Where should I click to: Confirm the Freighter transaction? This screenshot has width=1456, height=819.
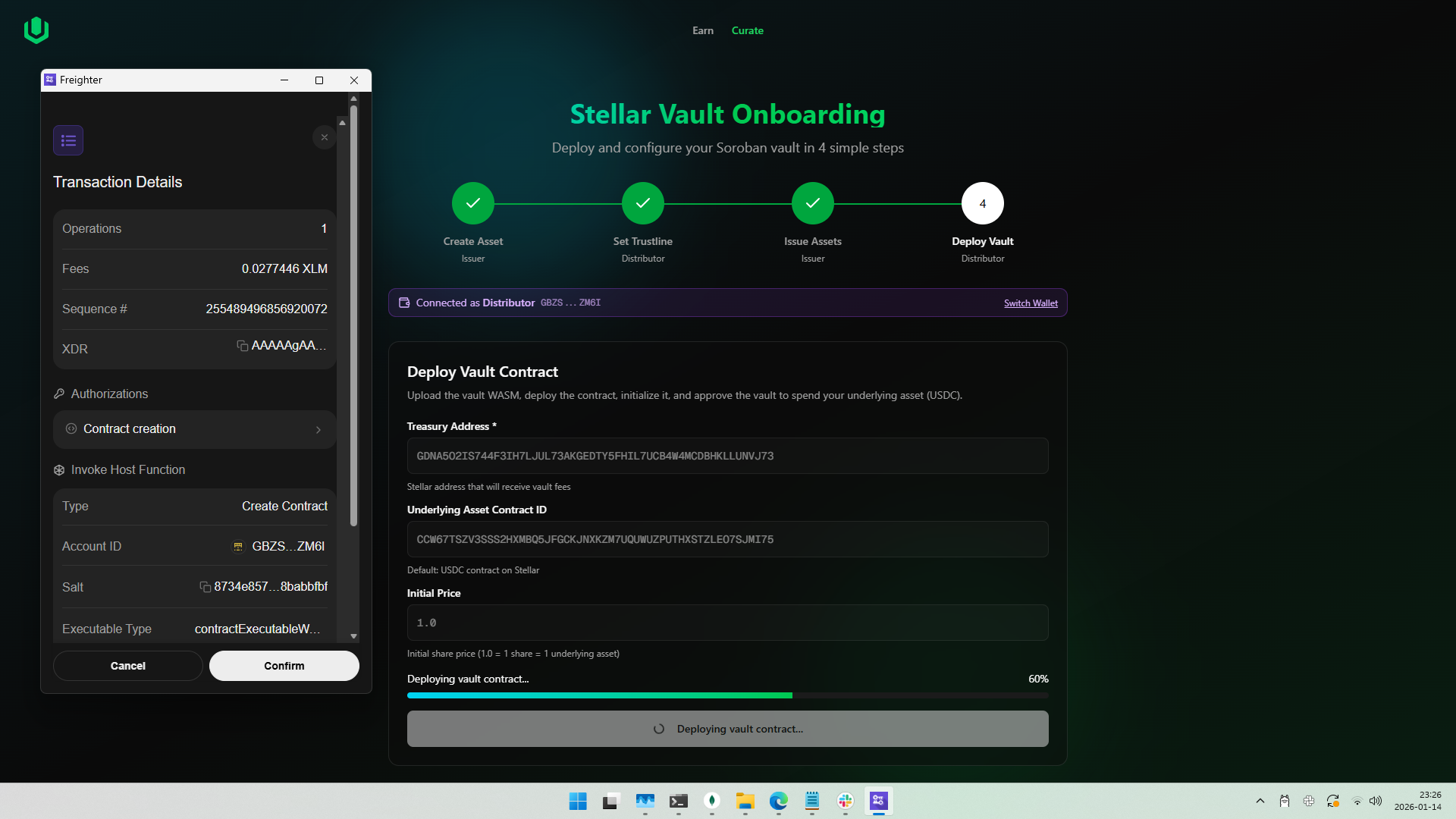click(284, 666)
